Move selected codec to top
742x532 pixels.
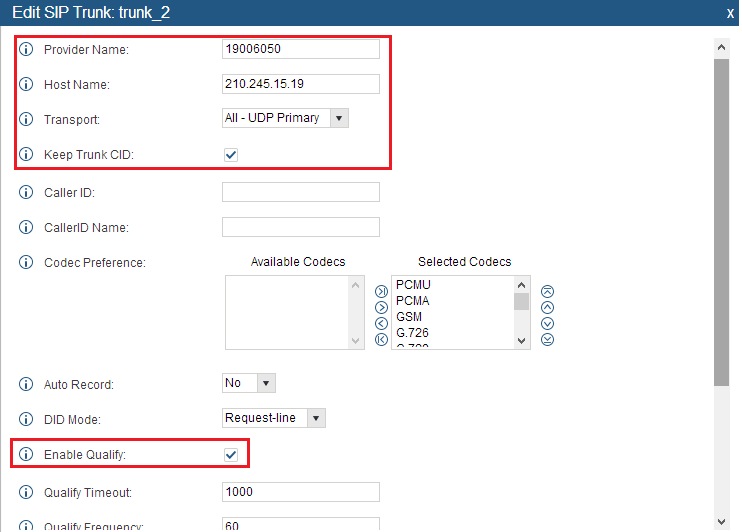[547, 291]
